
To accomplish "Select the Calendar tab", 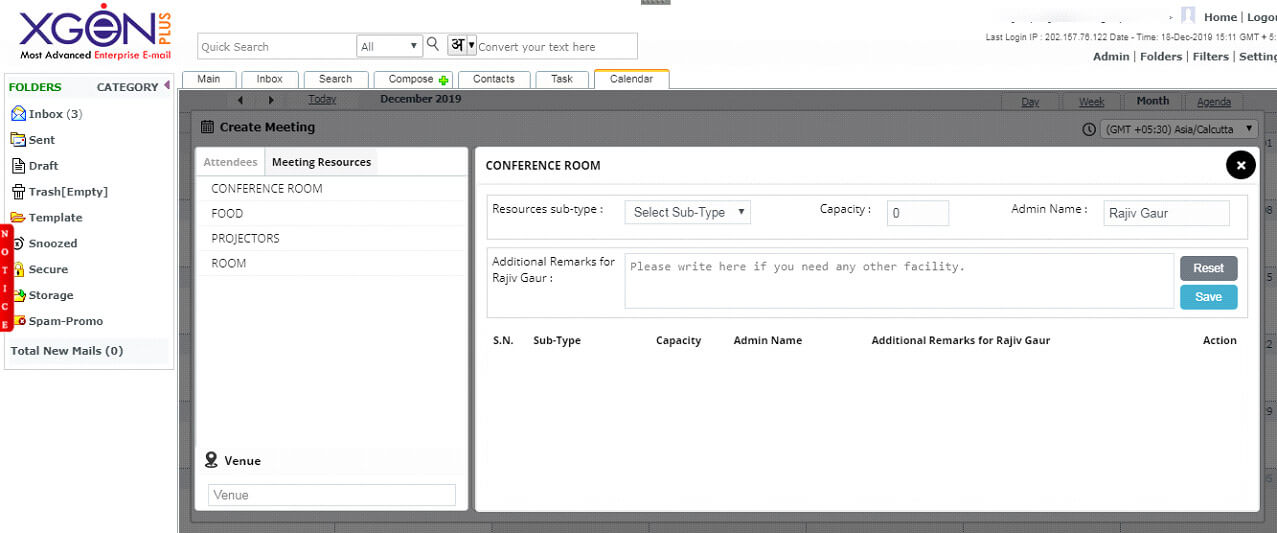I will tap(631, 79).
